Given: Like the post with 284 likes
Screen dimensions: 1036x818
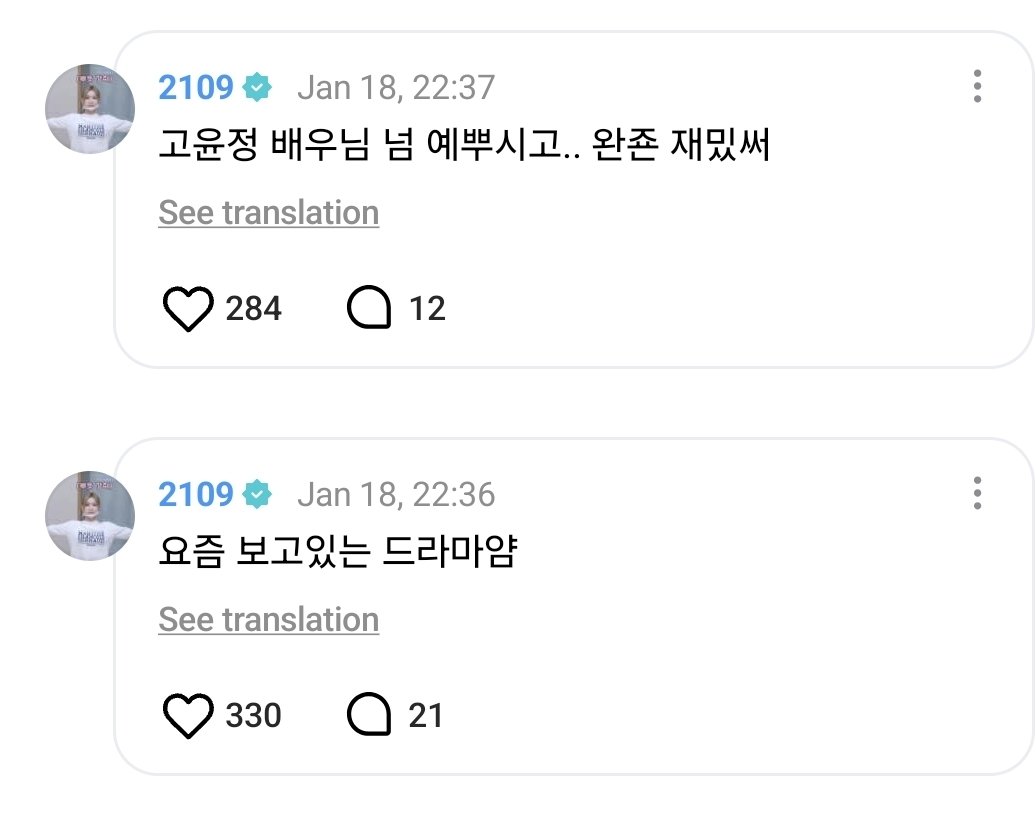Looking at the screenshot, I should (188, 309).
